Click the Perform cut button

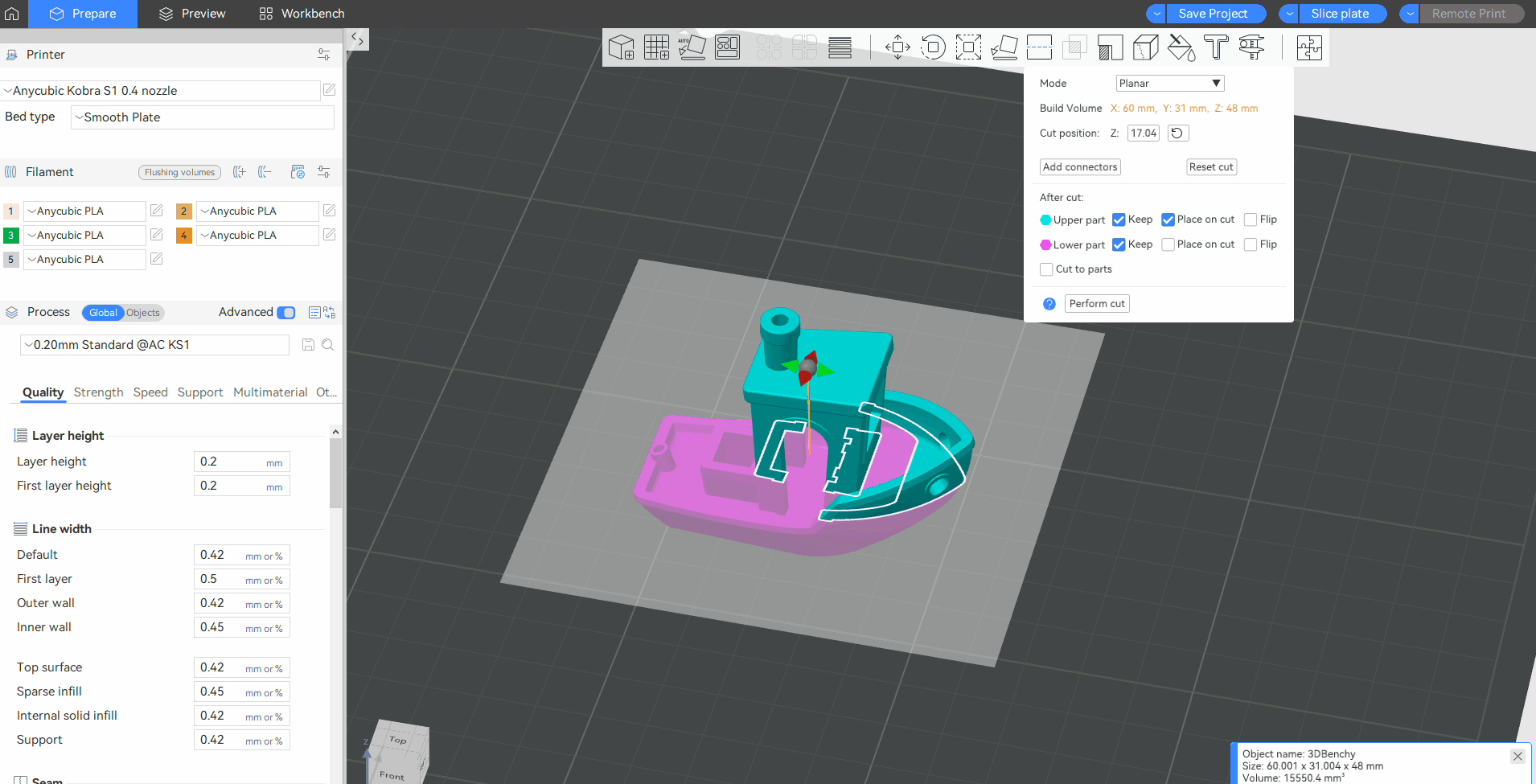(x=1097, y=303)
